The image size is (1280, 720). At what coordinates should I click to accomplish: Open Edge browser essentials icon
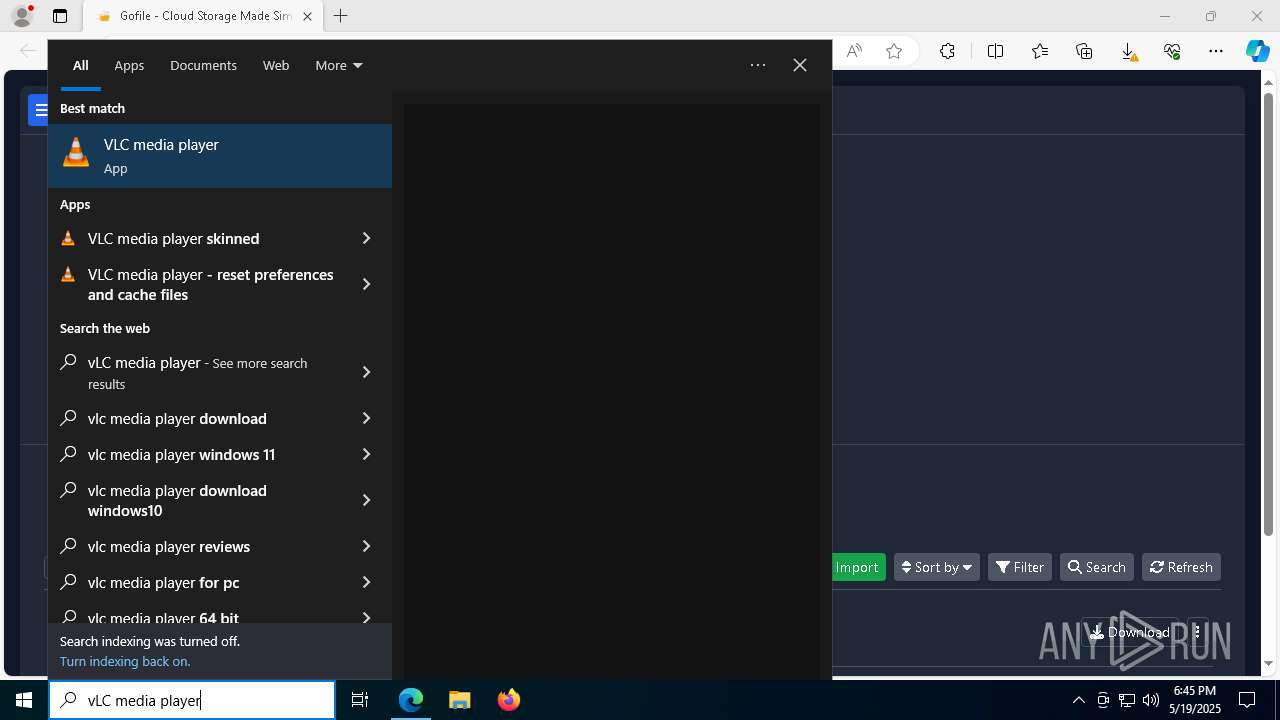(x=1172, y=51)
